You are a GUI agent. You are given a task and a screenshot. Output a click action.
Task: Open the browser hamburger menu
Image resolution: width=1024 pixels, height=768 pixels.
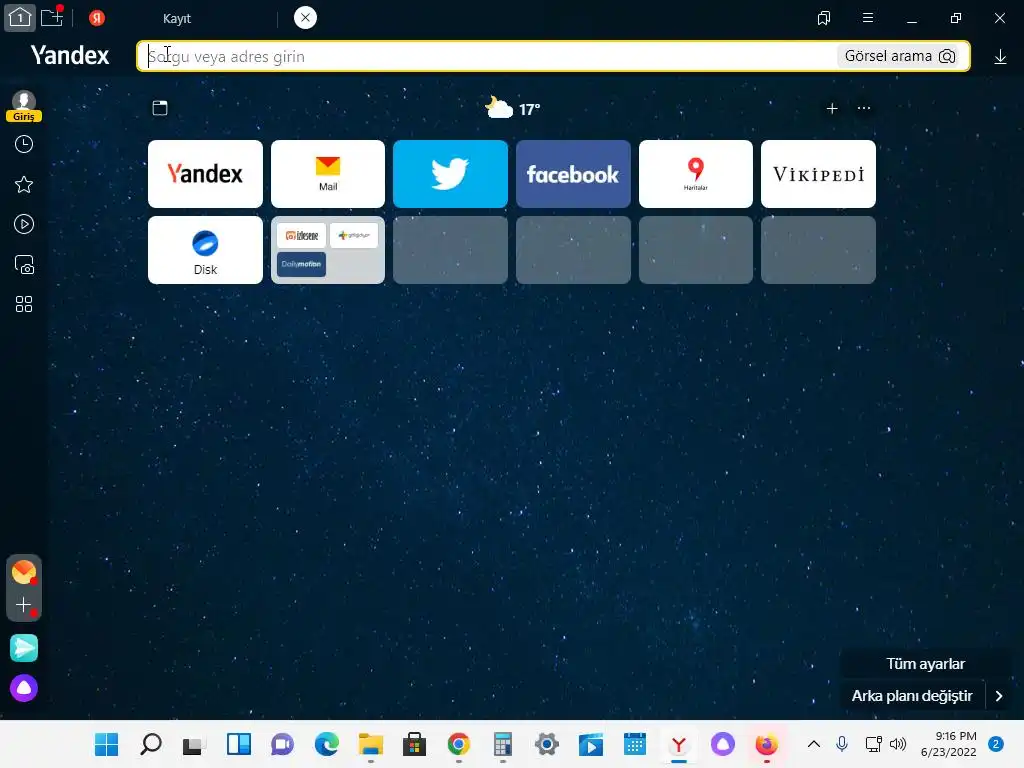pos(868,18)
